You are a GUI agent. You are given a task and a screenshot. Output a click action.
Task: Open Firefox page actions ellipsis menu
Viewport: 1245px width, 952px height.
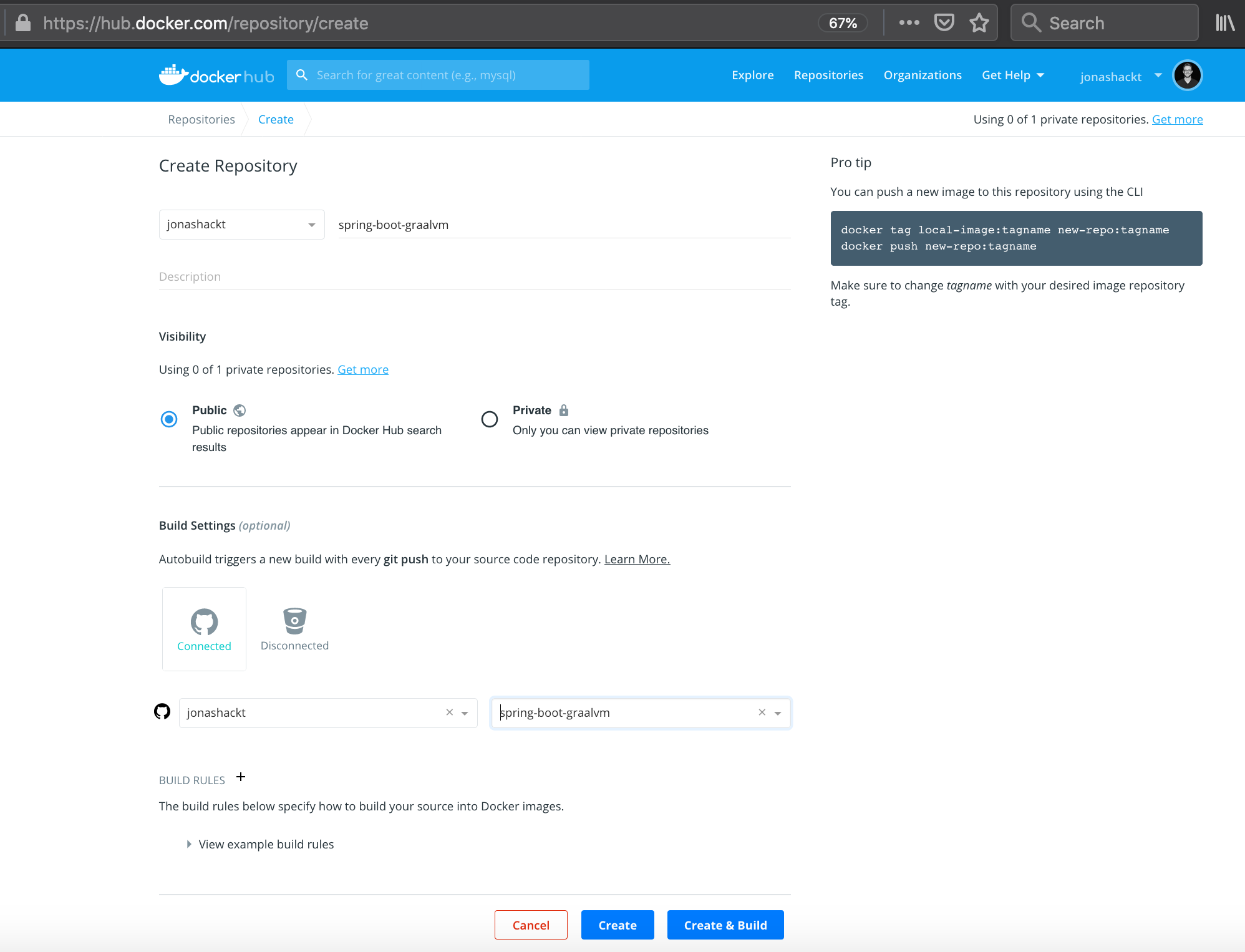point(909,24)
